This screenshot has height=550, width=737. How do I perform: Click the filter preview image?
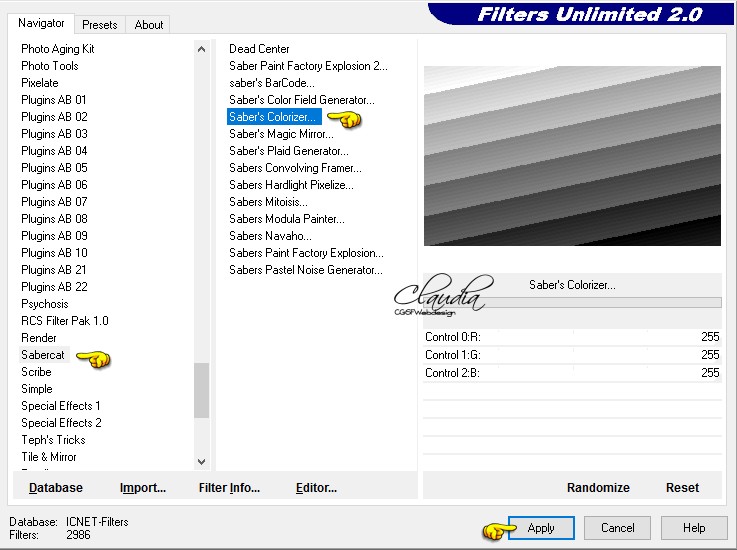[572, 156]
